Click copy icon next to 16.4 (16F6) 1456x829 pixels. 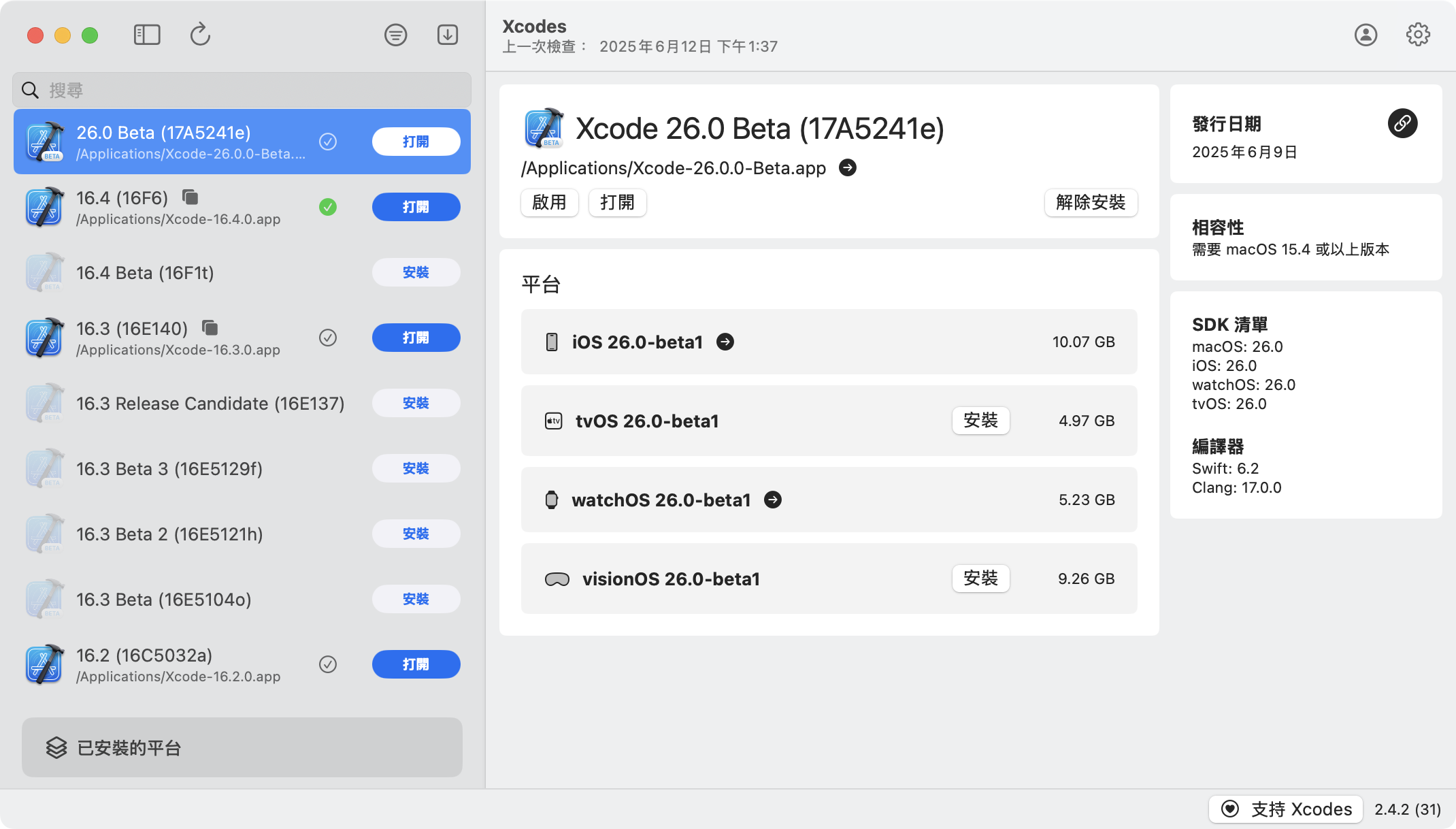pos(191,197)
